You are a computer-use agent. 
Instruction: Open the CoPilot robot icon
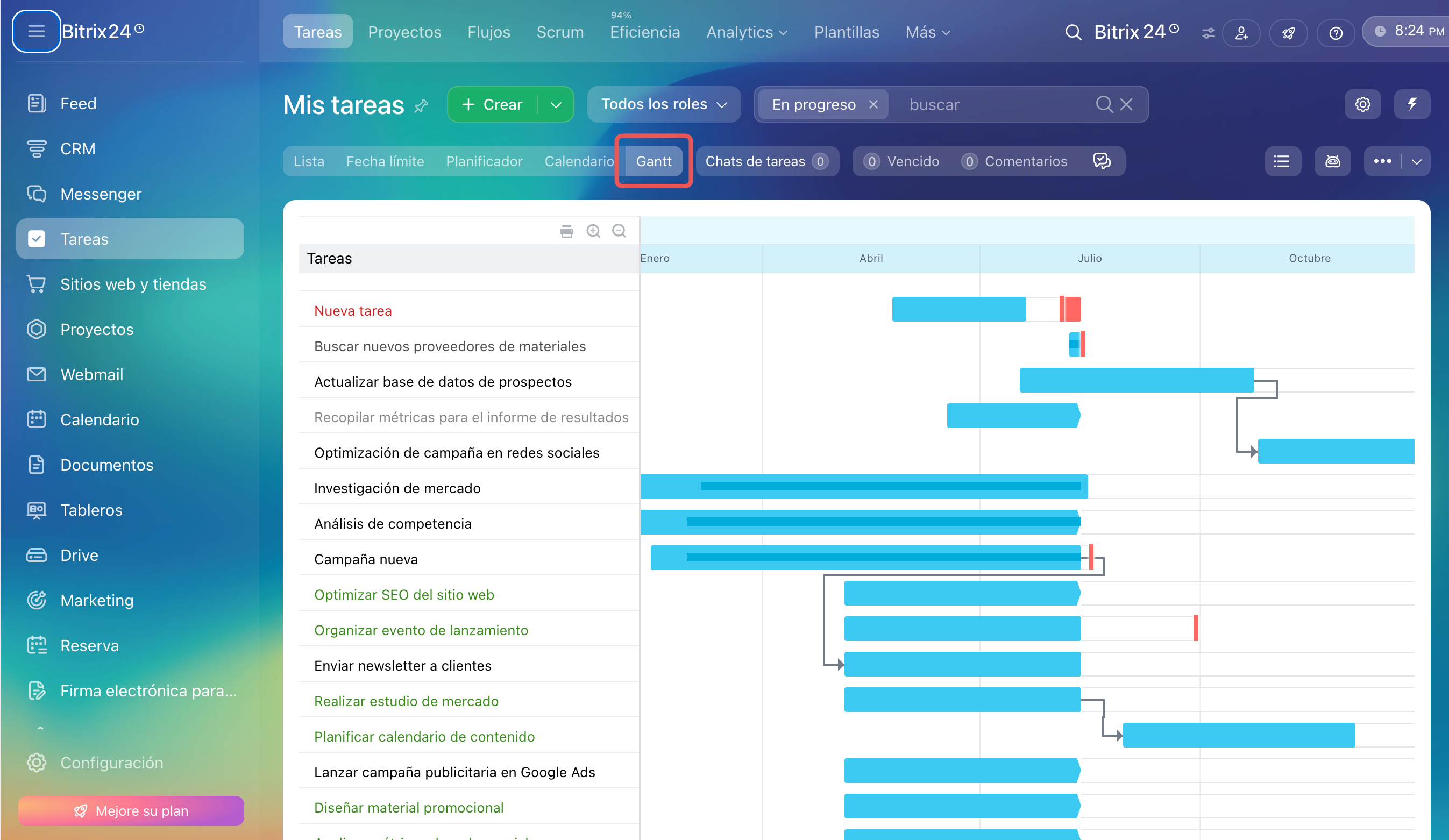(x=1332, y=161)
